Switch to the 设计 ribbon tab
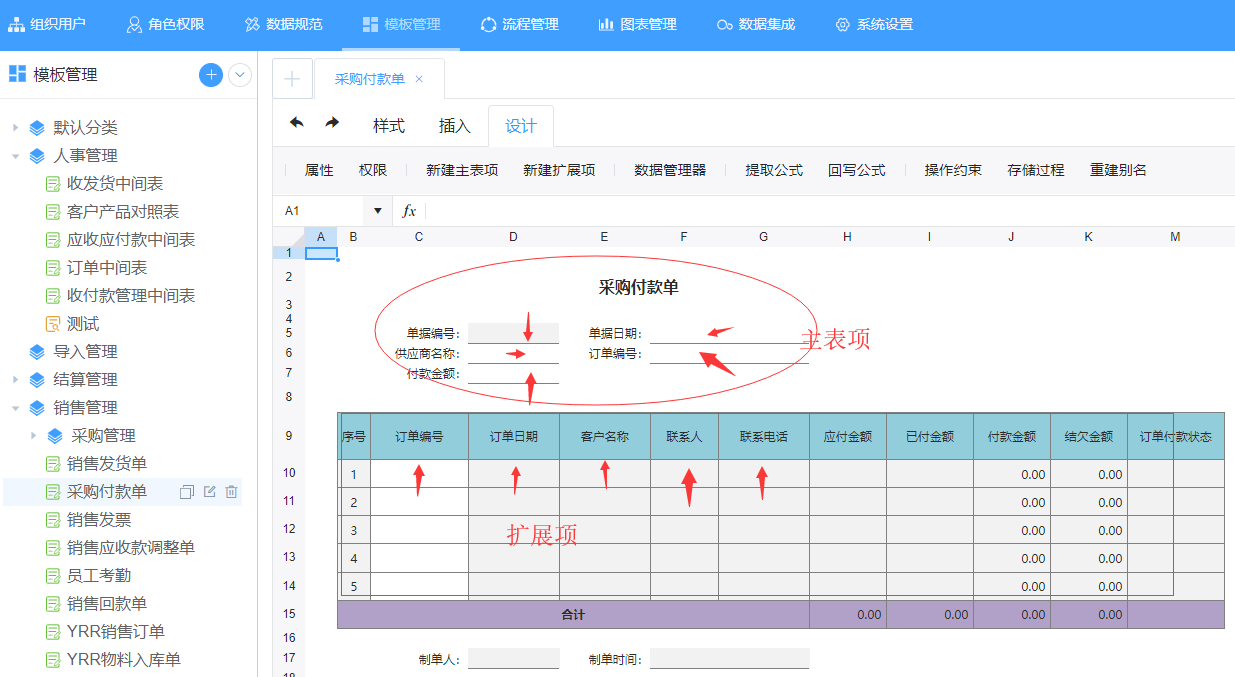The width and height of the screenshot is (1235, 677). click(521, 126)
